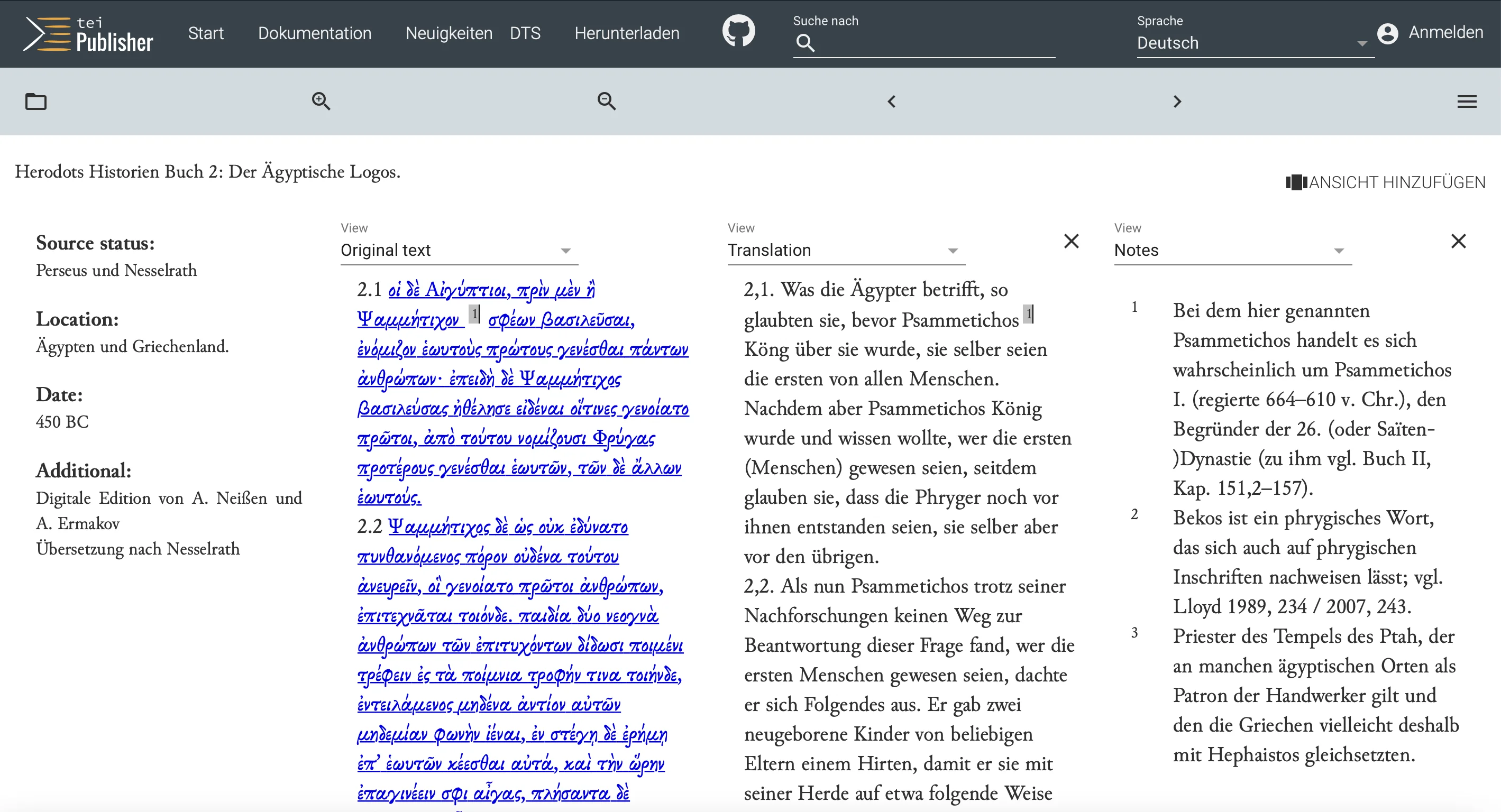
Task: Click the TEI Publisher logo
Action: click(88, 34)
